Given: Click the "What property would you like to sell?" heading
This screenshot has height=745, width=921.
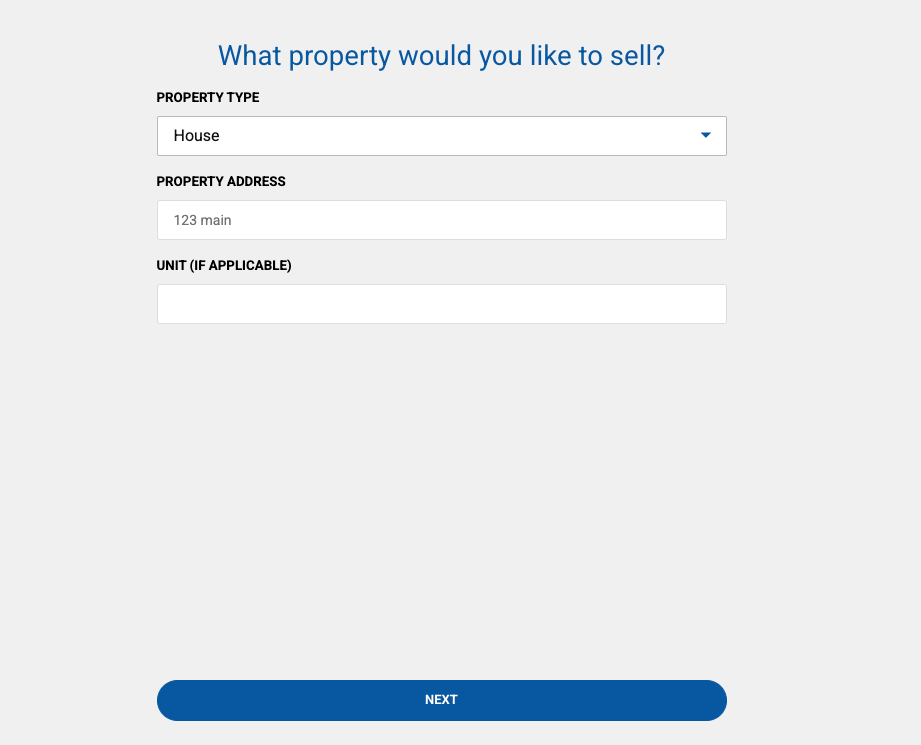Looking at the screenshot, I should (441, 55).
